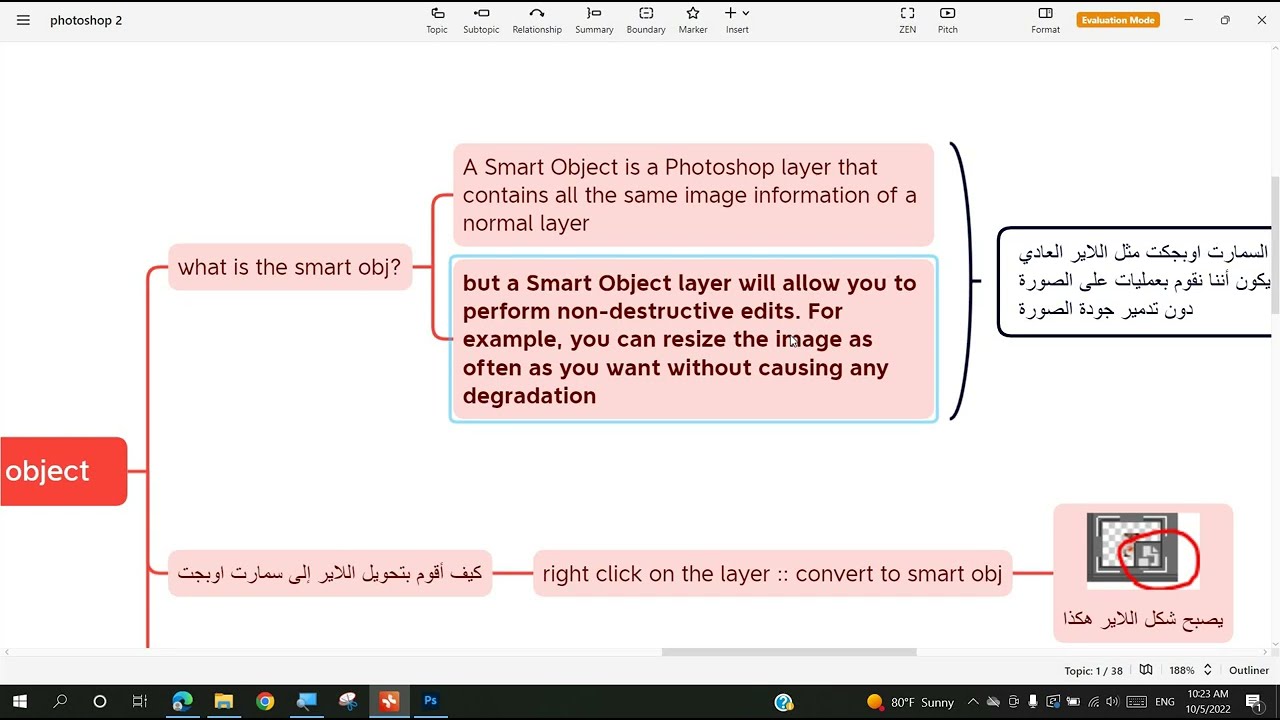Select the Arabic topic 'كيف أقوم بتحويل اللاير'
The height and width of the screenshot is (720, 1280).
pos(330,573)
